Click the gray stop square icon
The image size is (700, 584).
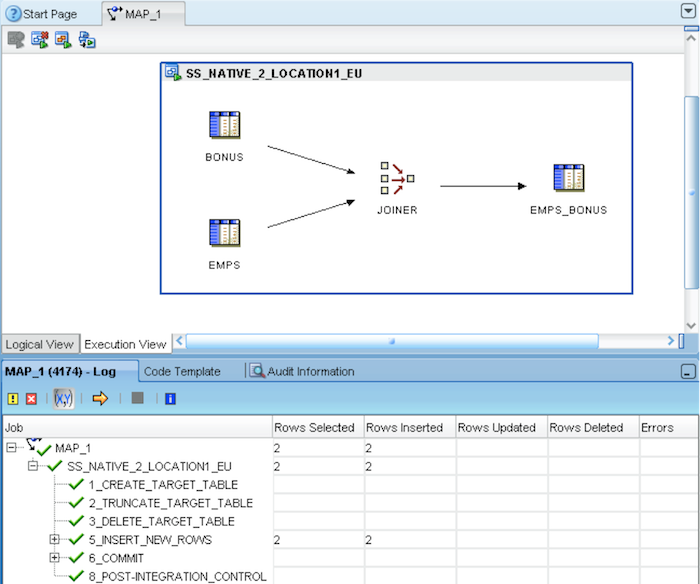[138, 398]
